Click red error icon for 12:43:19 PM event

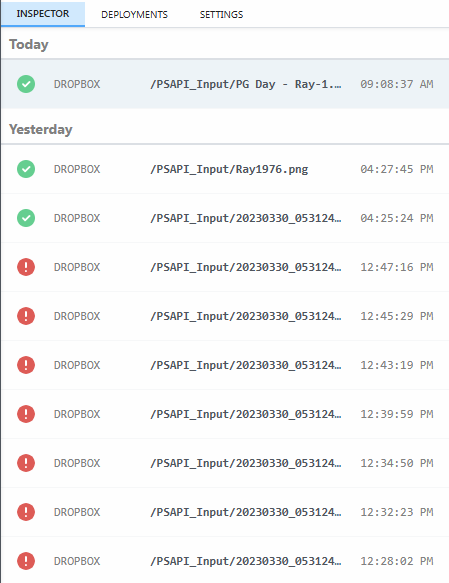[26, 365]
